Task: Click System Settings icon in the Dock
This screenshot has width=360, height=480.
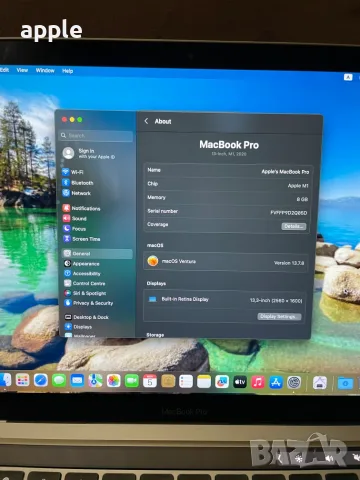Action: 294,383
